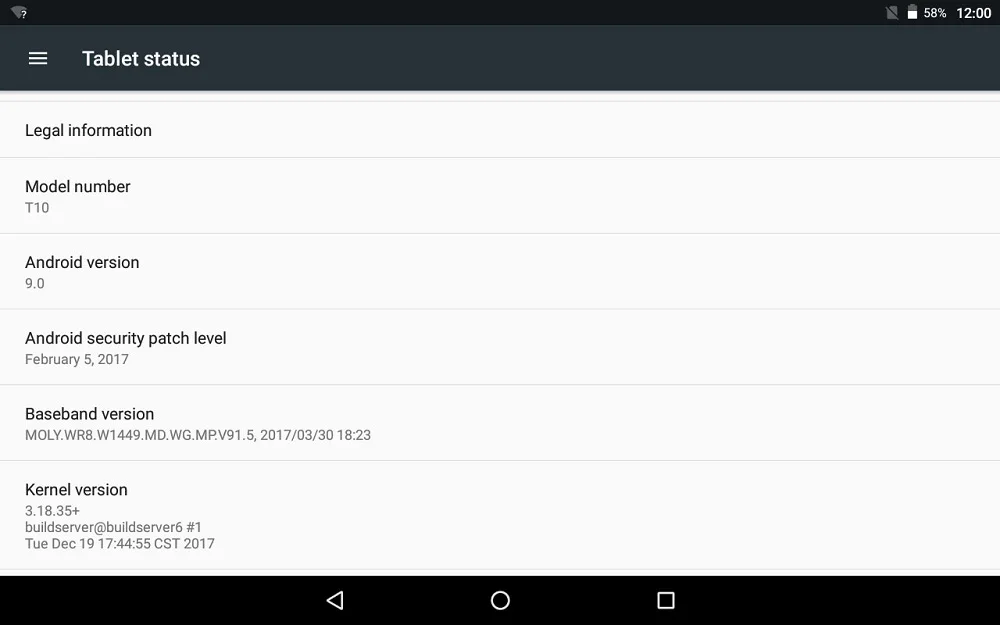Tap the T10 model value text
This screenshot has width=1000, height=625.
(37, 207)
